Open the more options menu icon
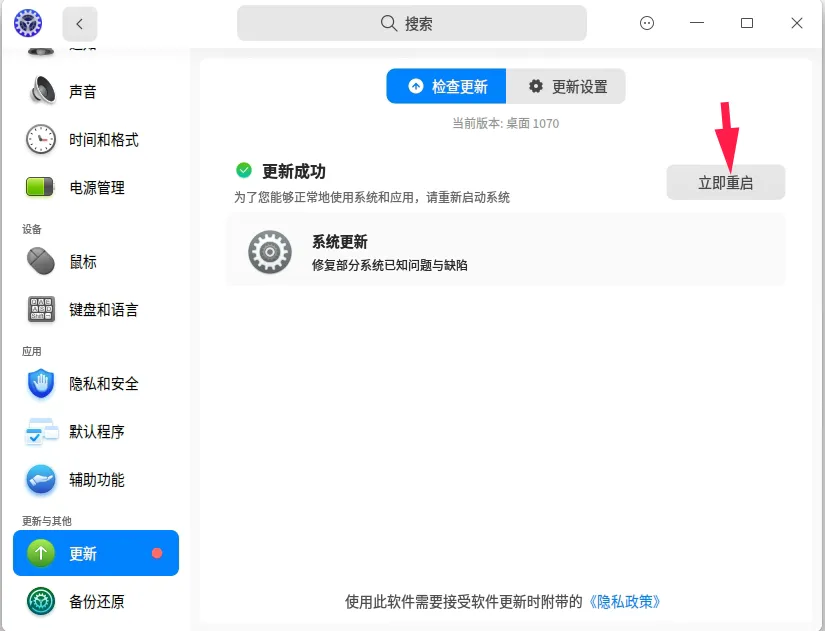 [x=647, y=23]
